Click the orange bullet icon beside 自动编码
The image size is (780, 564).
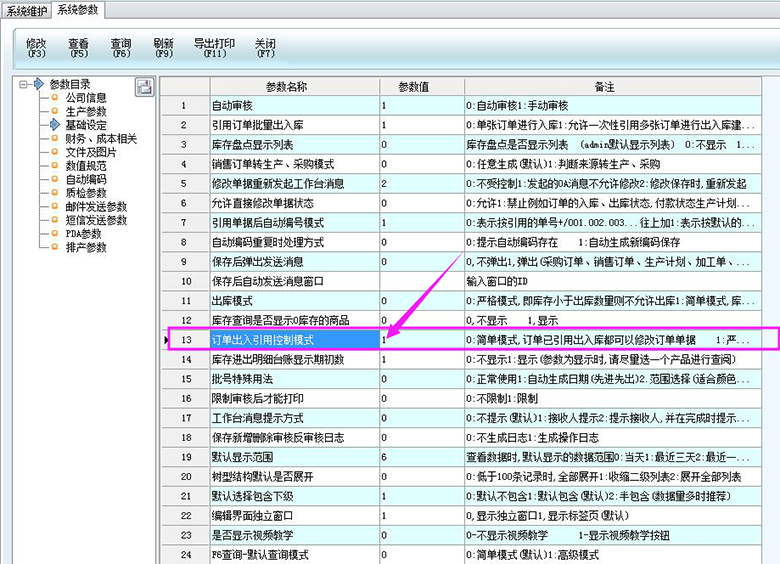click(x=55, y=179)
